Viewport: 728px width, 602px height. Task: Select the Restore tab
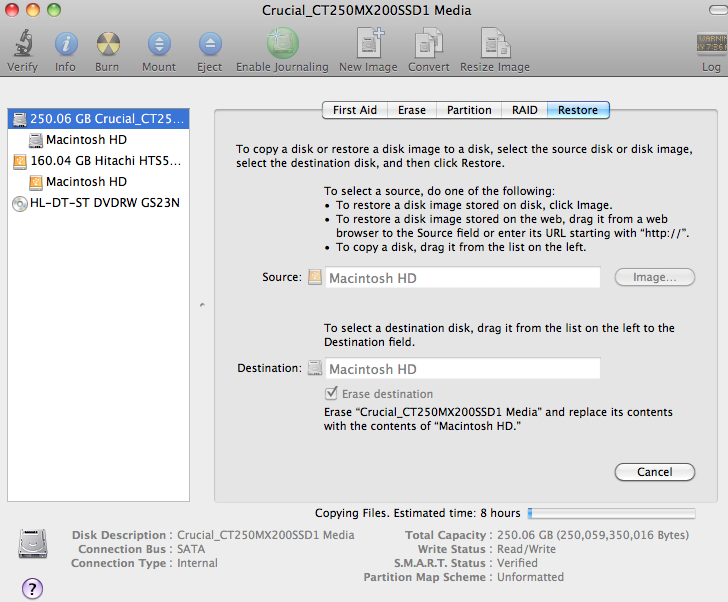578,110
